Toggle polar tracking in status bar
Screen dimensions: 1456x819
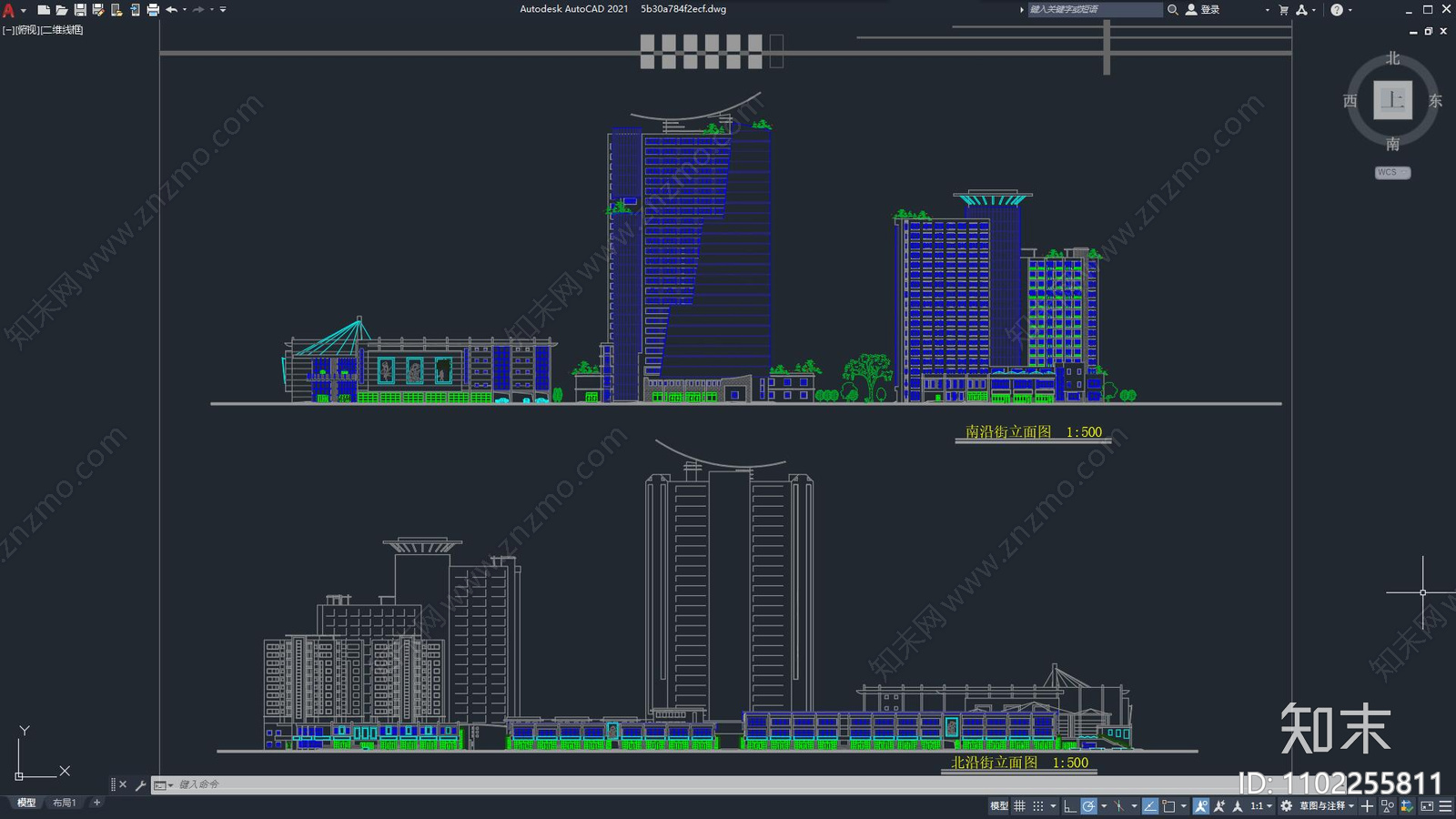click(1088, 806)
